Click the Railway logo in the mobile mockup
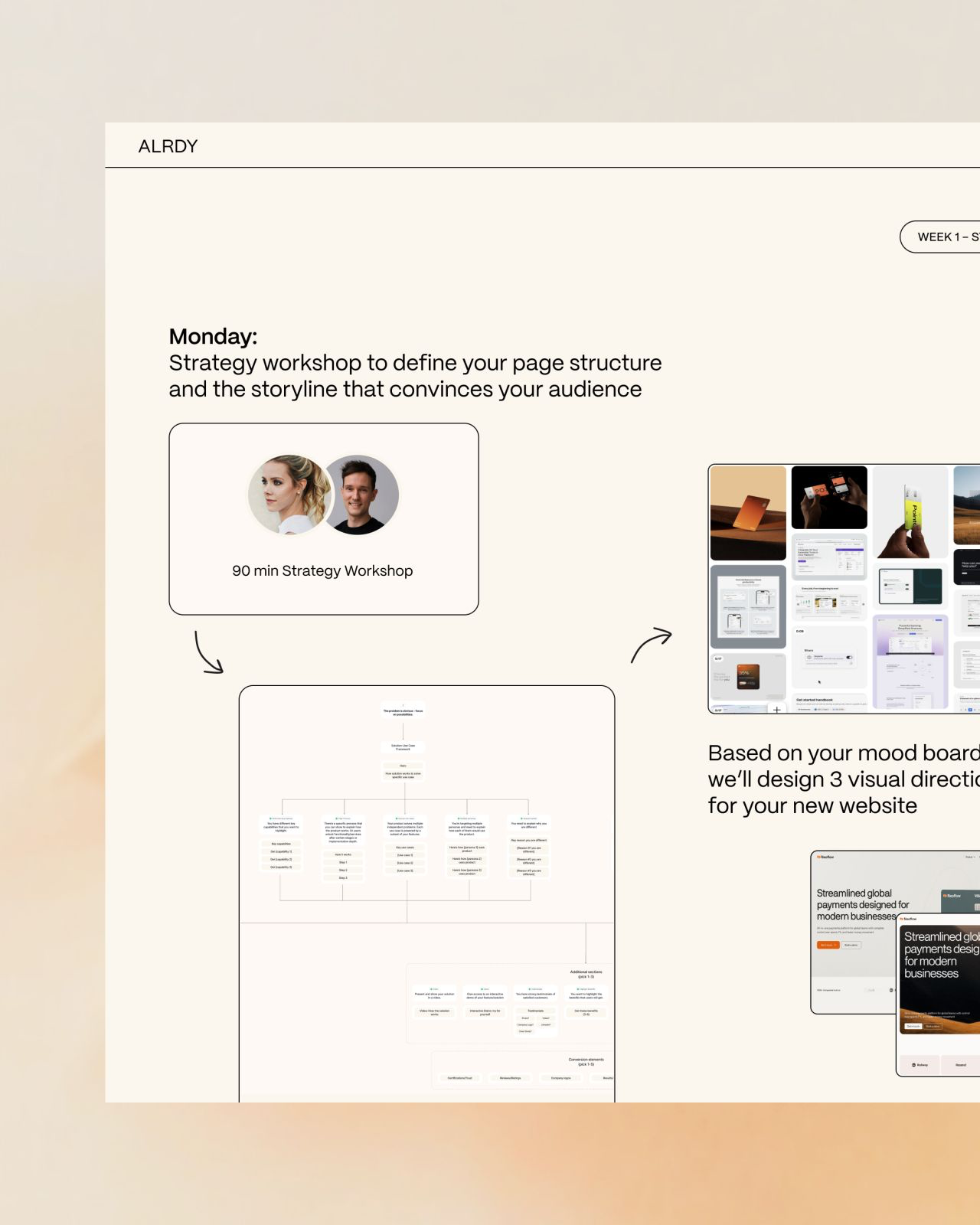This screenshot has height=1225, width=980. pyautogui.click(x=920, y=1065)
